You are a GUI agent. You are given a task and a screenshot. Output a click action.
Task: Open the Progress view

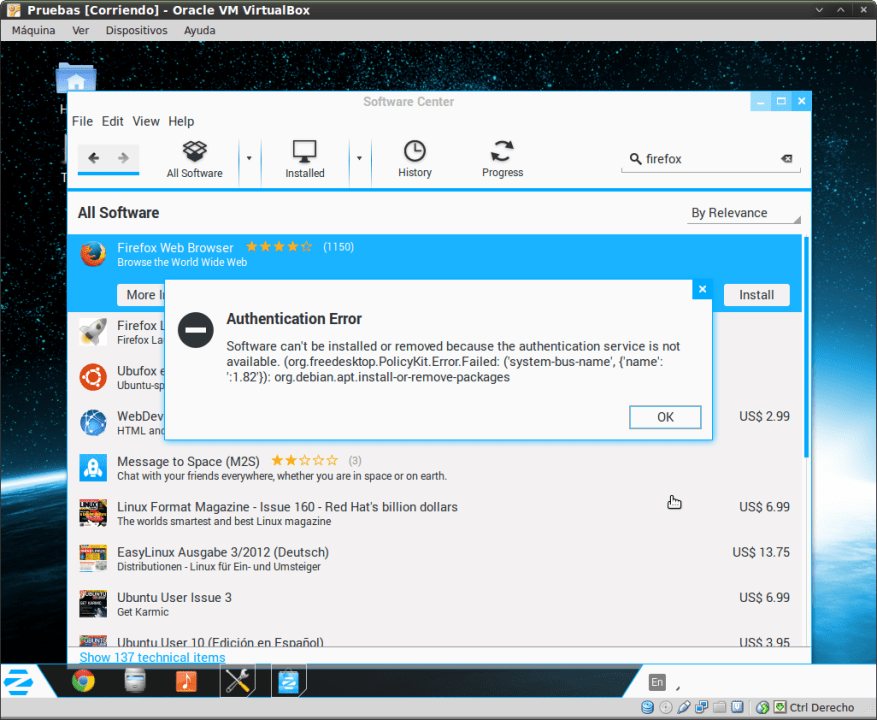tap(502, 159)
